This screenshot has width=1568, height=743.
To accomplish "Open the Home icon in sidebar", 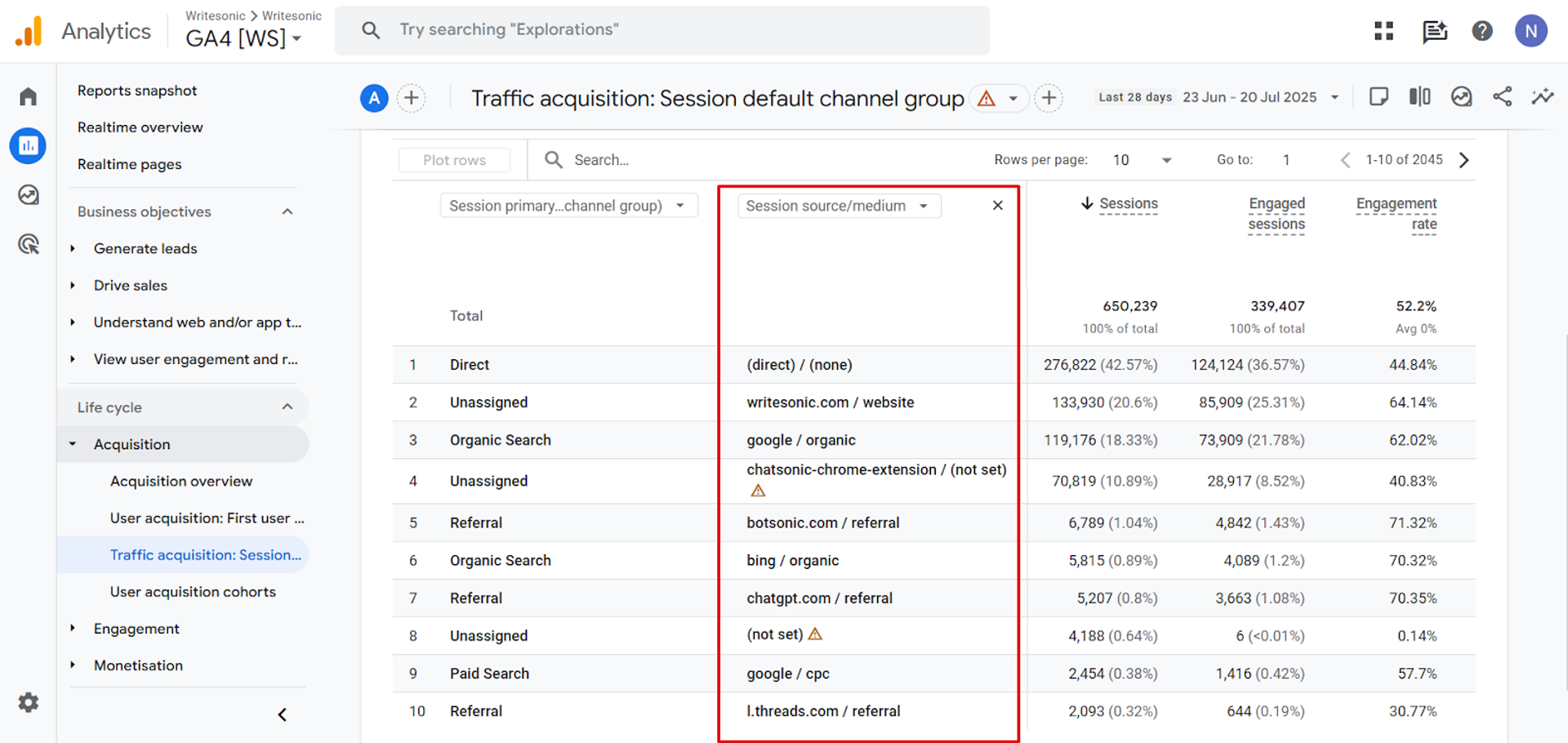I will pyautogui.click(x=29, y=96).
